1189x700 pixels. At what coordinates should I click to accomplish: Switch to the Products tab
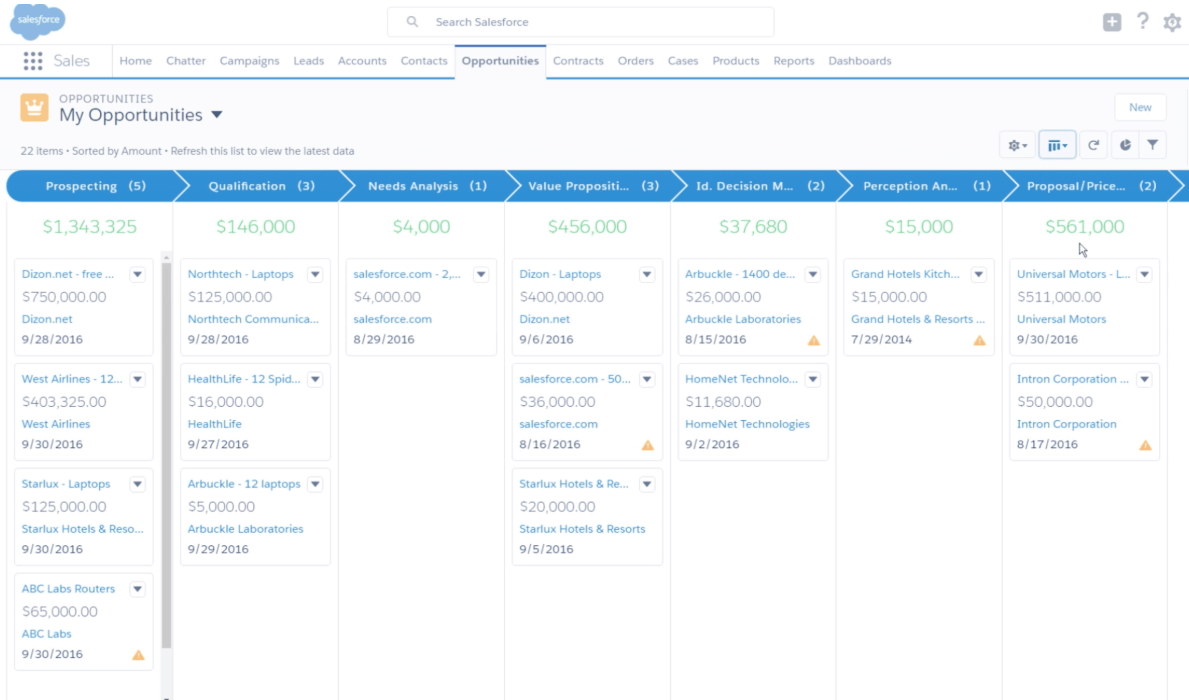point(736,61)
